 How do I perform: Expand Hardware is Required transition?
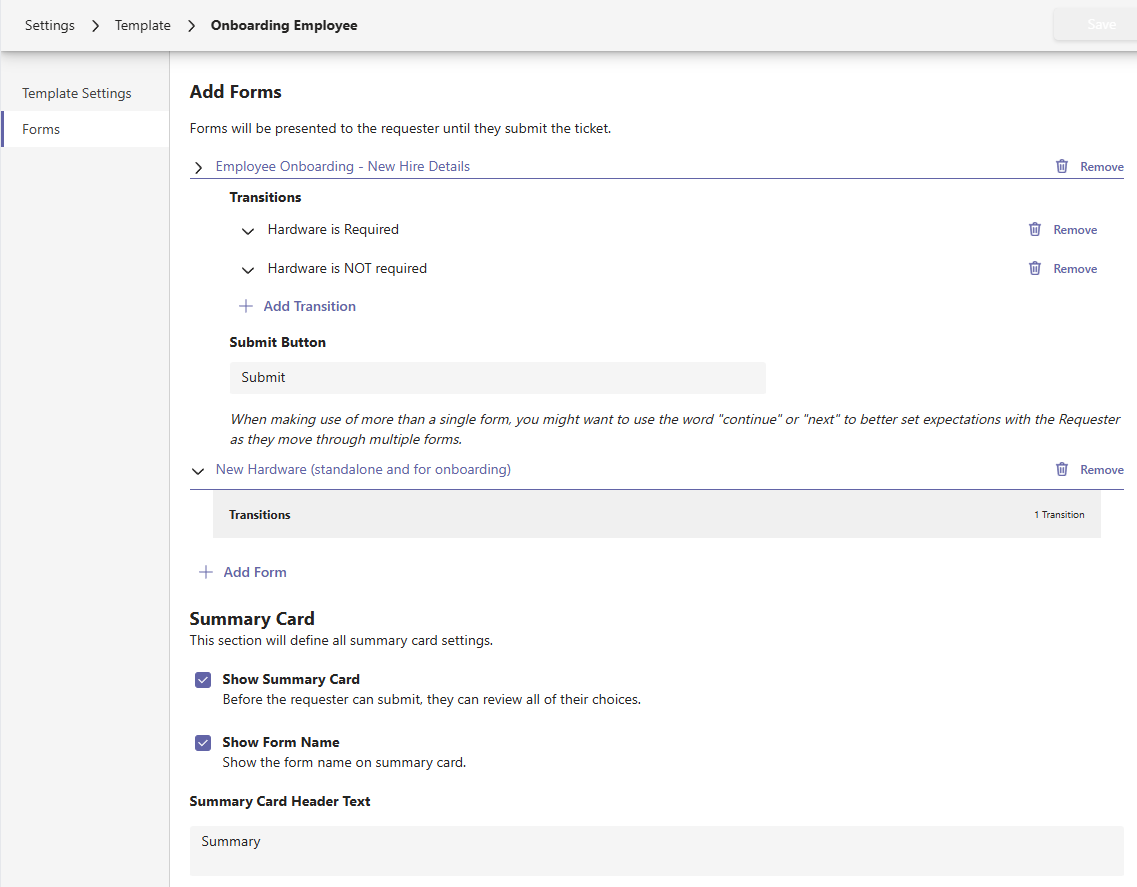tap(248, 231)
